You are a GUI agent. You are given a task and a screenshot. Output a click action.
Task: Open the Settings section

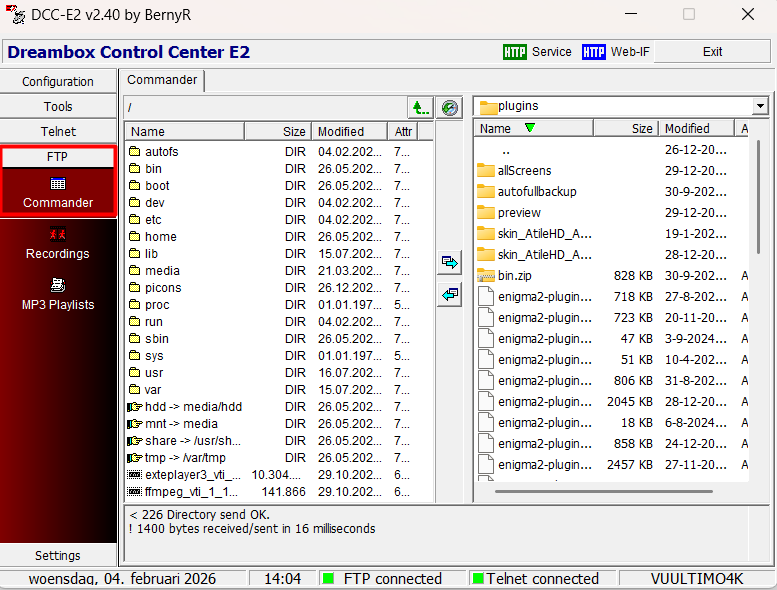[x=58, y=555]
